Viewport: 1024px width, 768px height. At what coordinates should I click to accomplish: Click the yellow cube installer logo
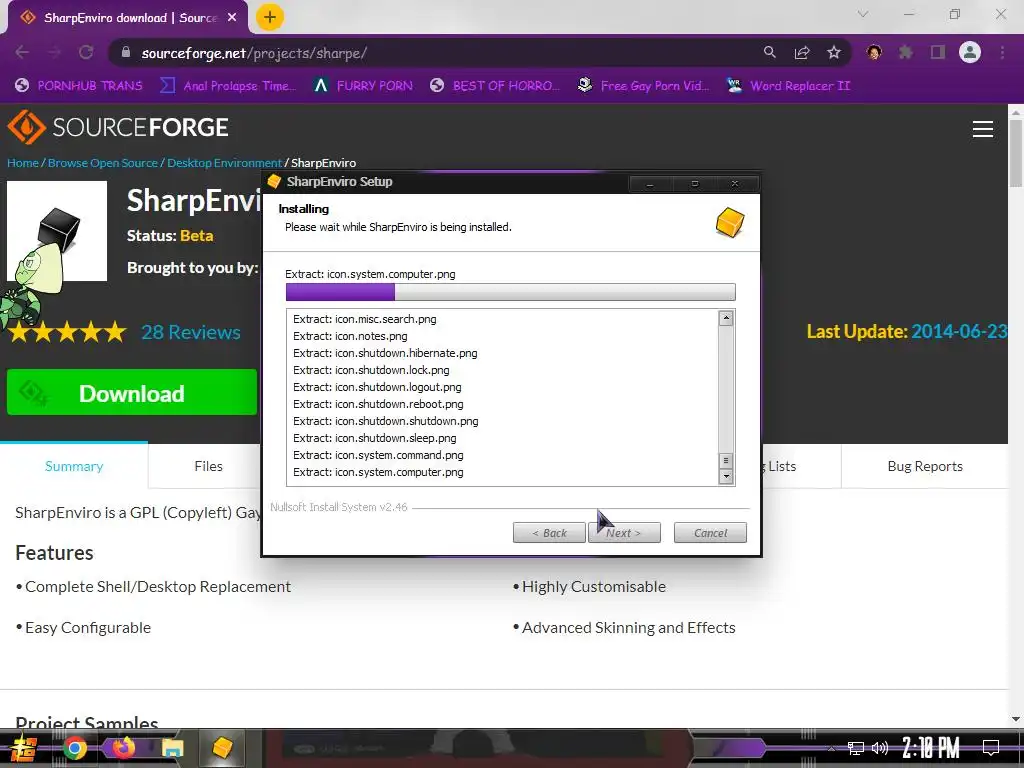point(730,223)
